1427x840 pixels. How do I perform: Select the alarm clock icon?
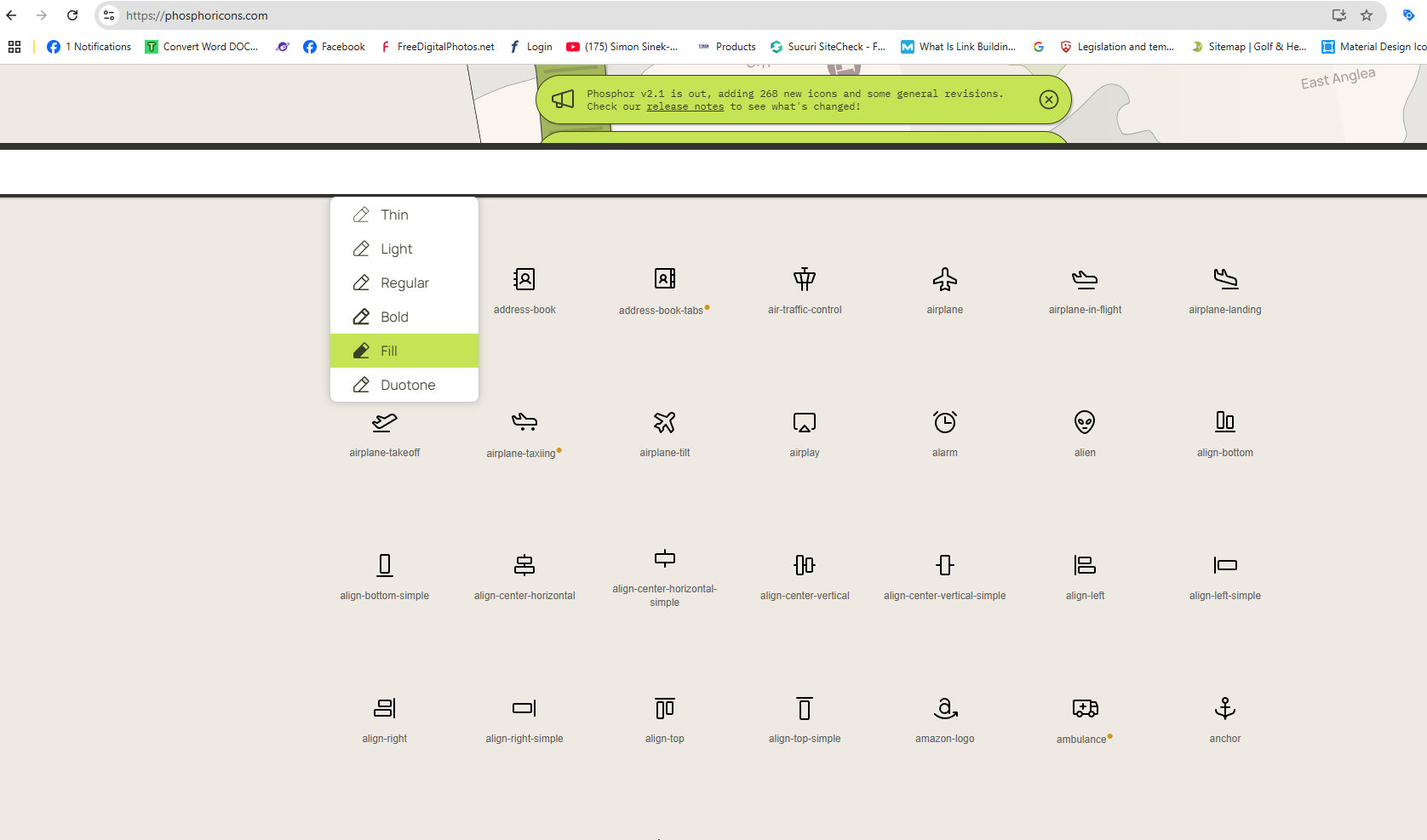(944, 422)
